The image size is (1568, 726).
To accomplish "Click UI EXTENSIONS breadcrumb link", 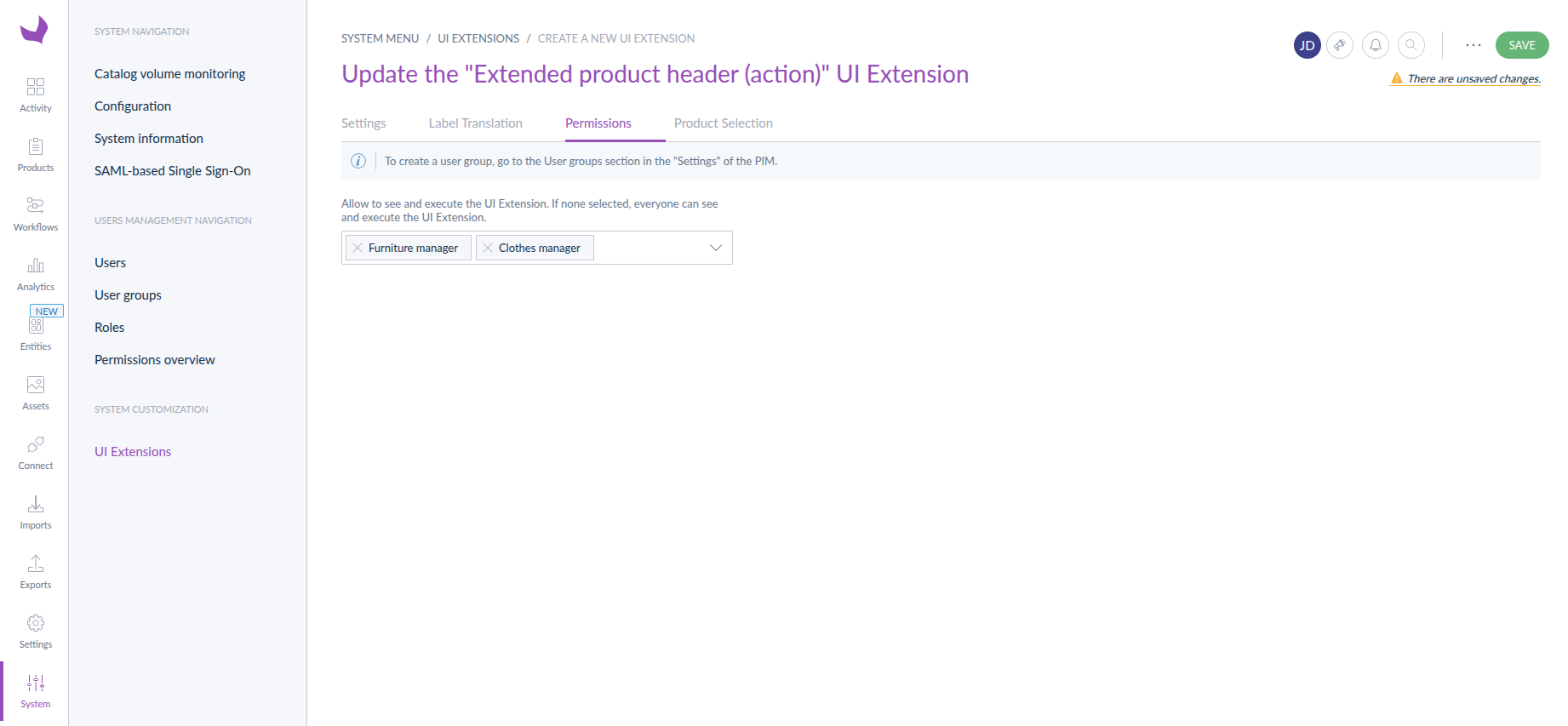I will (478, 38).
